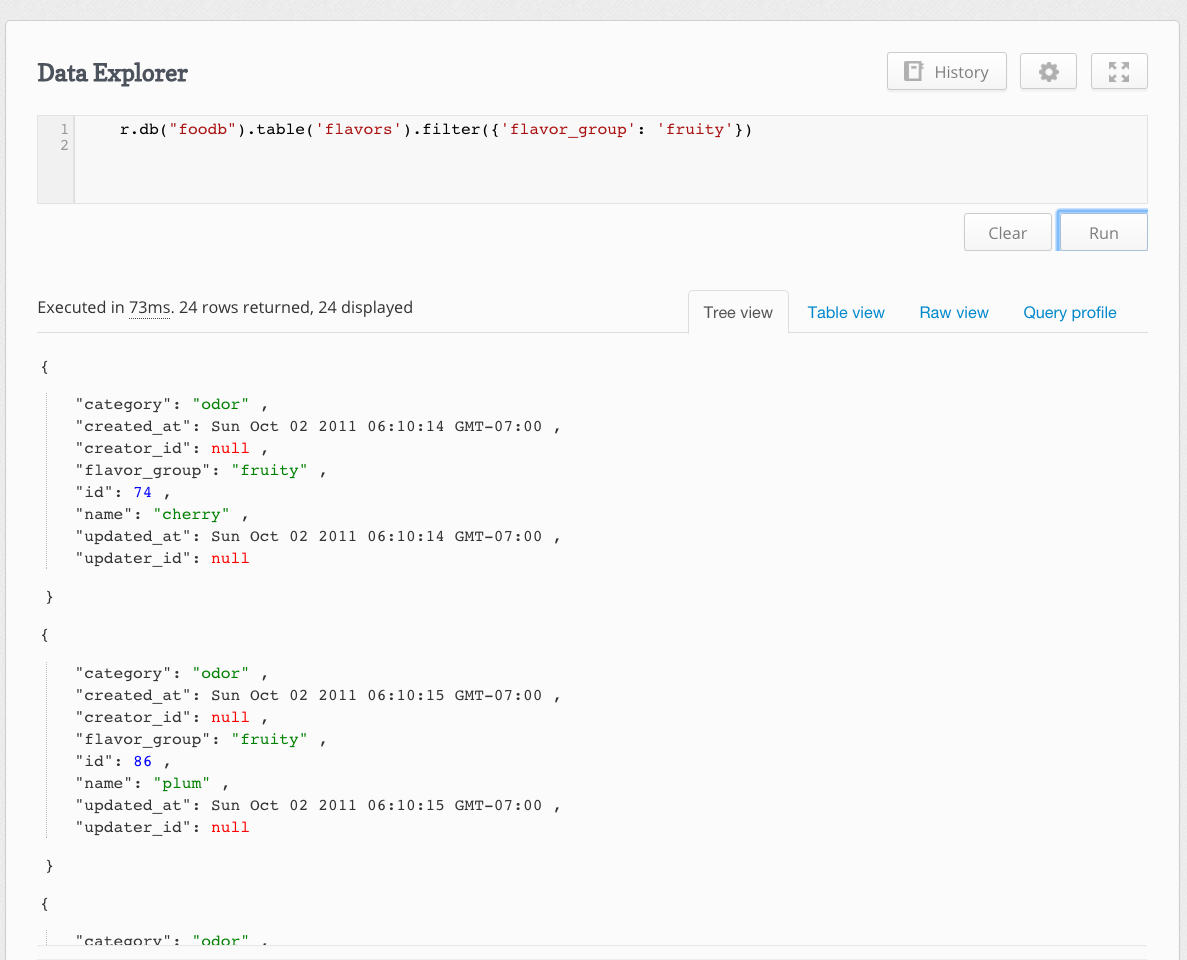Switch to Raw view
Viewport: 1187px width, 960px height.
953,312
